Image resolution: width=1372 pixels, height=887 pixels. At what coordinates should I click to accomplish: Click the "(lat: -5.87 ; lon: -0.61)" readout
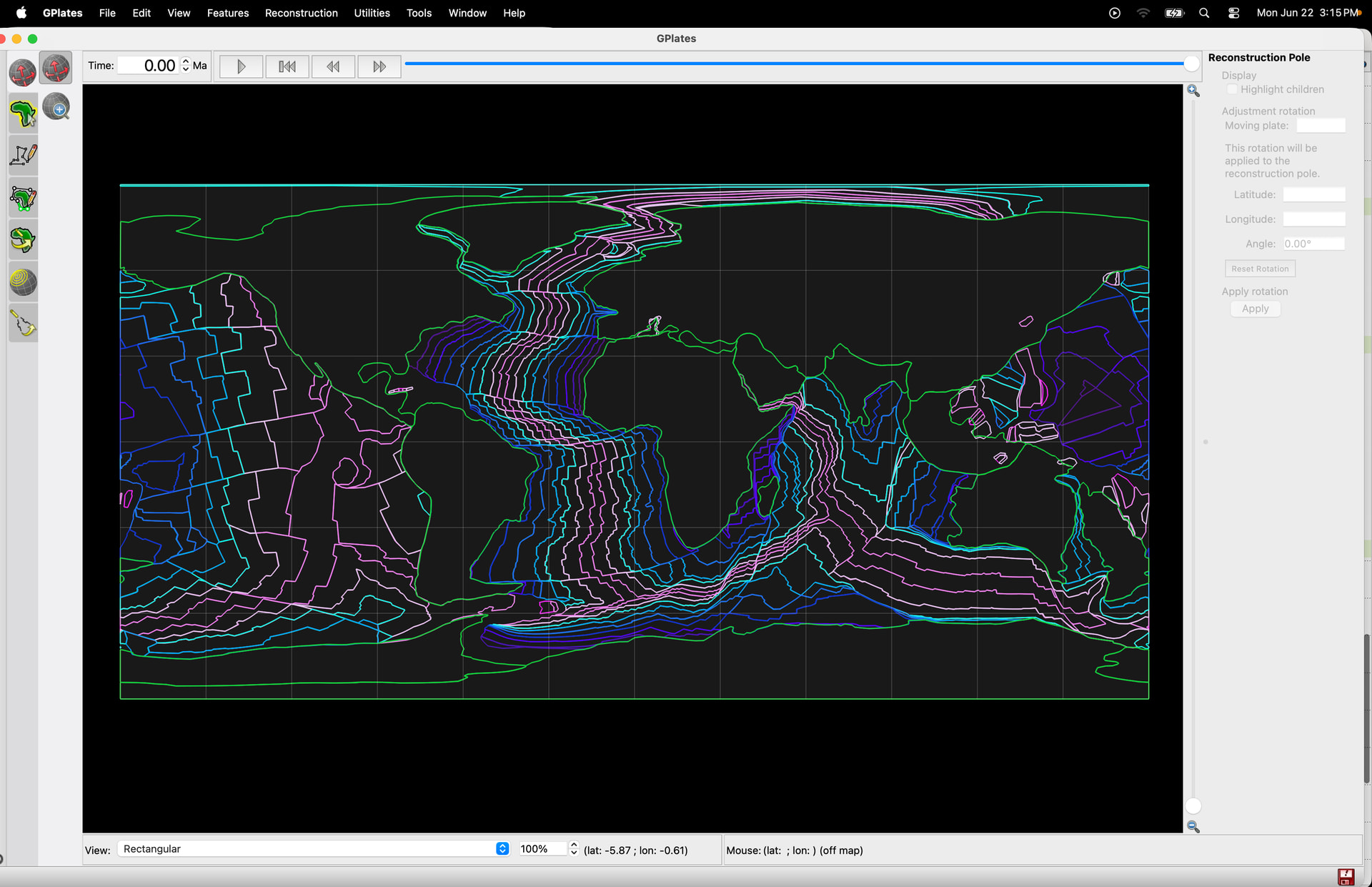point(635,850)
